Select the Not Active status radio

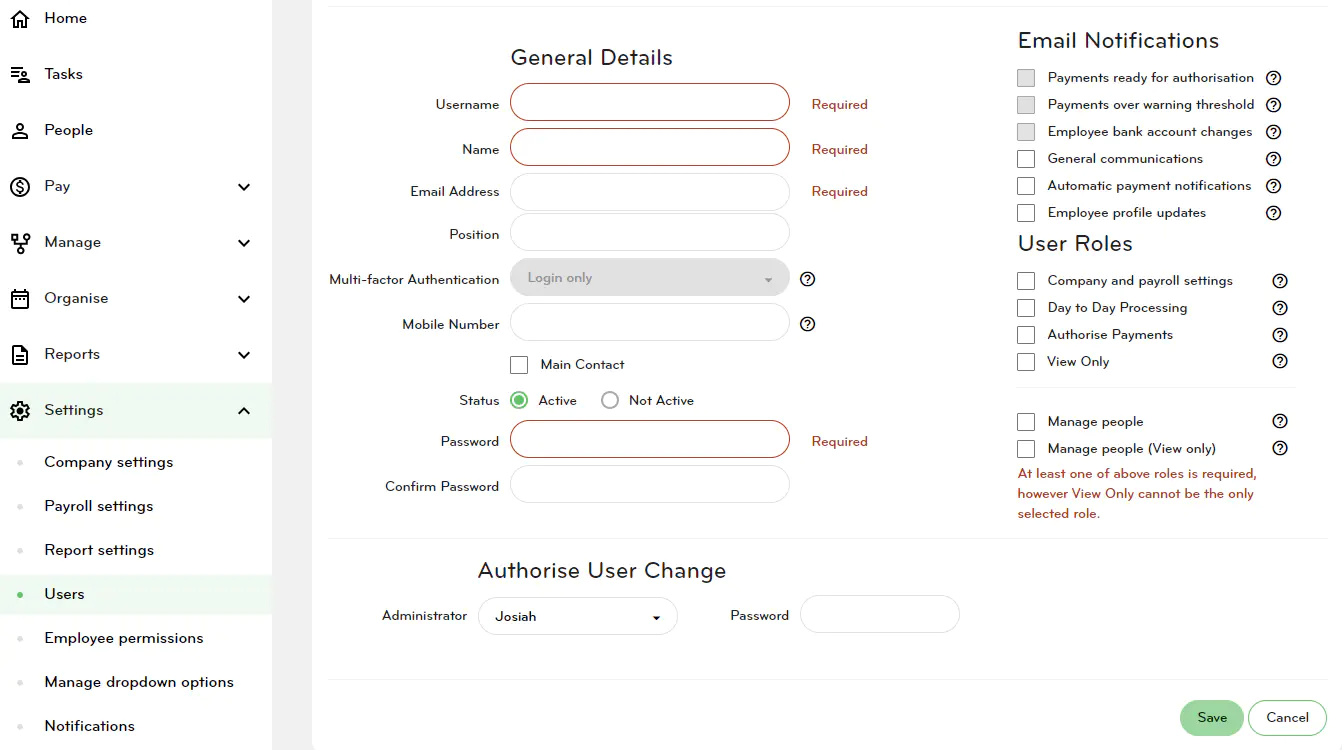click(x=610, y=400)
